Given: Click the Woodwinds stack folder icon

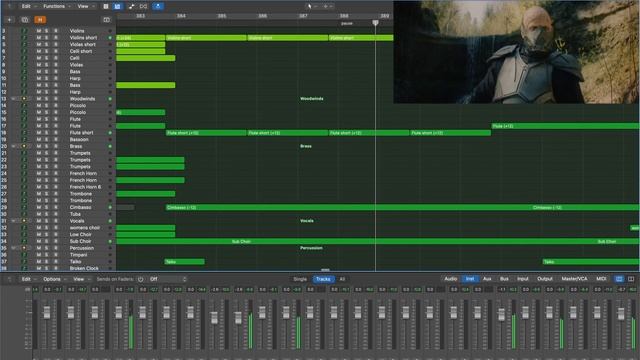Looking at the screenshot, I should click(x=24, y=99).
